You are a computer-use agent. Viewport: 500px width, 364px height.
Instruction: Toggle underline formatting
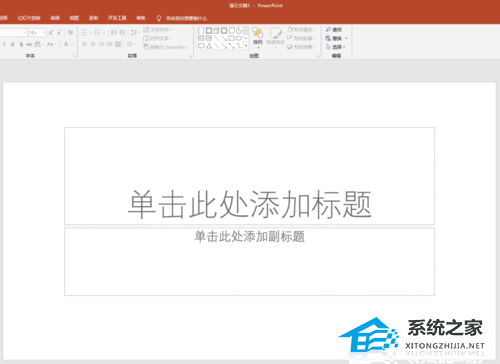coord(12,44)
